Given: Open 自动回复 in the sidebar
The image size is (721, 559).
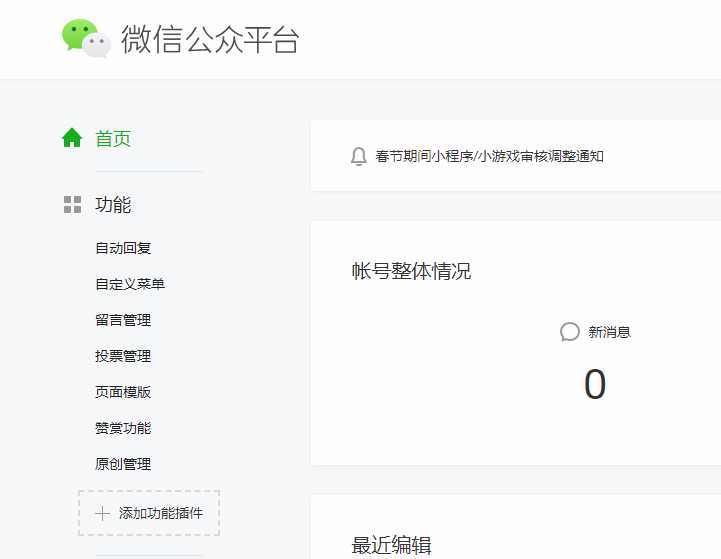Looking at the screenshot, I should [x=123, y=248].
